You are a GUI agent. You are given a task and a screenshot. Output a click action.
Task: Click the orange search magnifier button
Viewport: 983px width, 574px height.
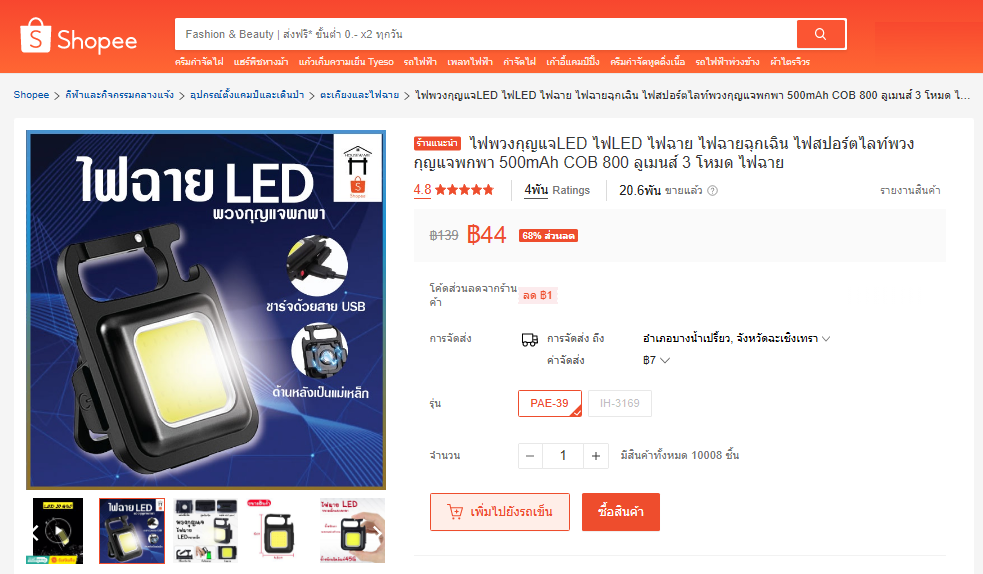821,34
